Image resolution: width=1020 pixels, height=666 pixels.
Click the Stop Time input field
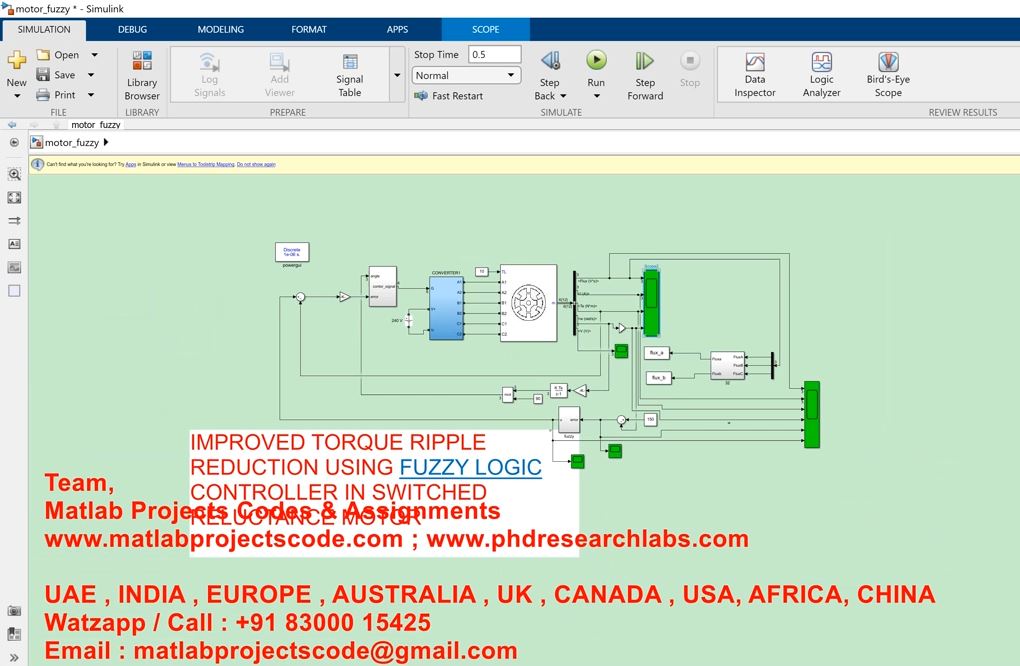coord(494,55)
